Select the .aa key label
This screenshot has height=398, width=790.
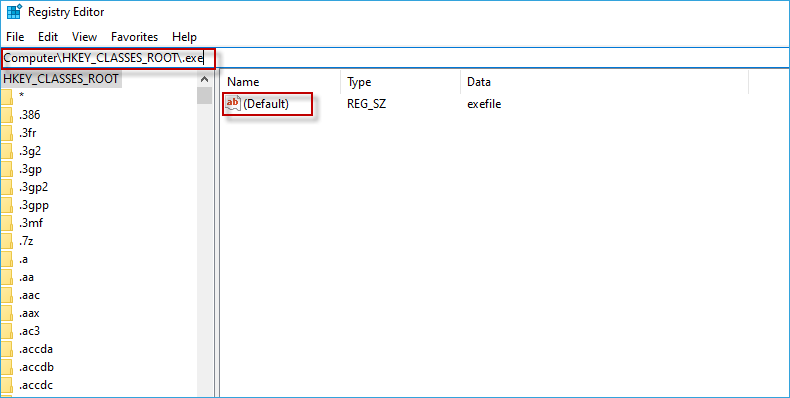26,277
